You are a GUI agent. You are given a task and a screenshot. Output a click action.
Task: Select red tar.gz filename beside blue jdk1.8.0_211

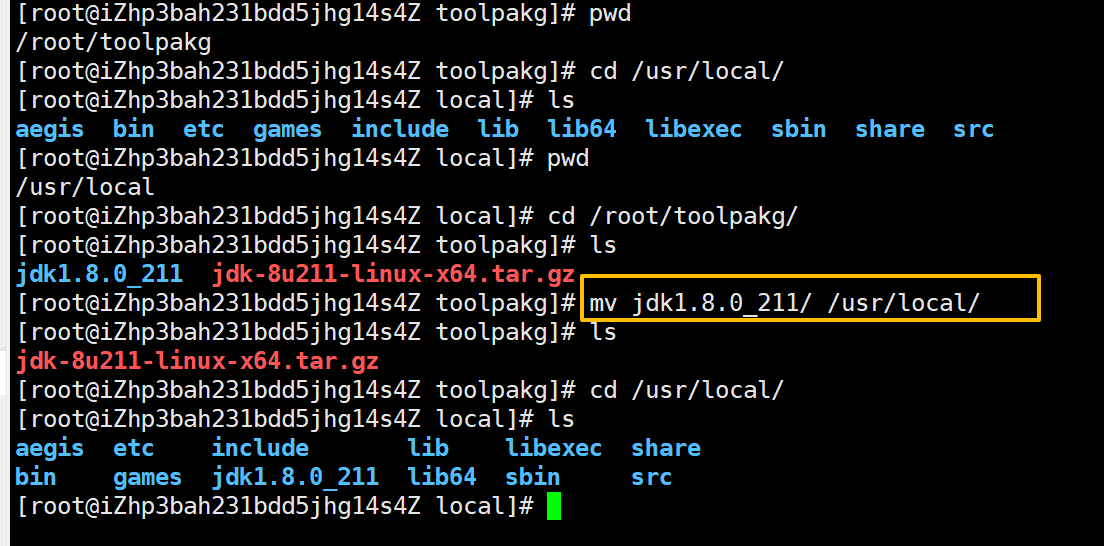tap(394, 273)
